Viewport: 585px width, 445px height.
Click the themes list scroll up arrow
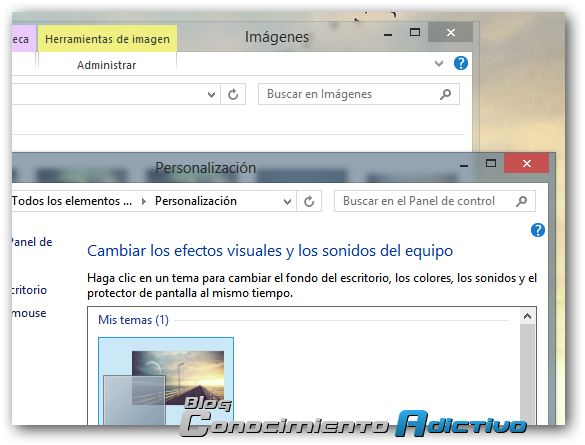point(528,316)
